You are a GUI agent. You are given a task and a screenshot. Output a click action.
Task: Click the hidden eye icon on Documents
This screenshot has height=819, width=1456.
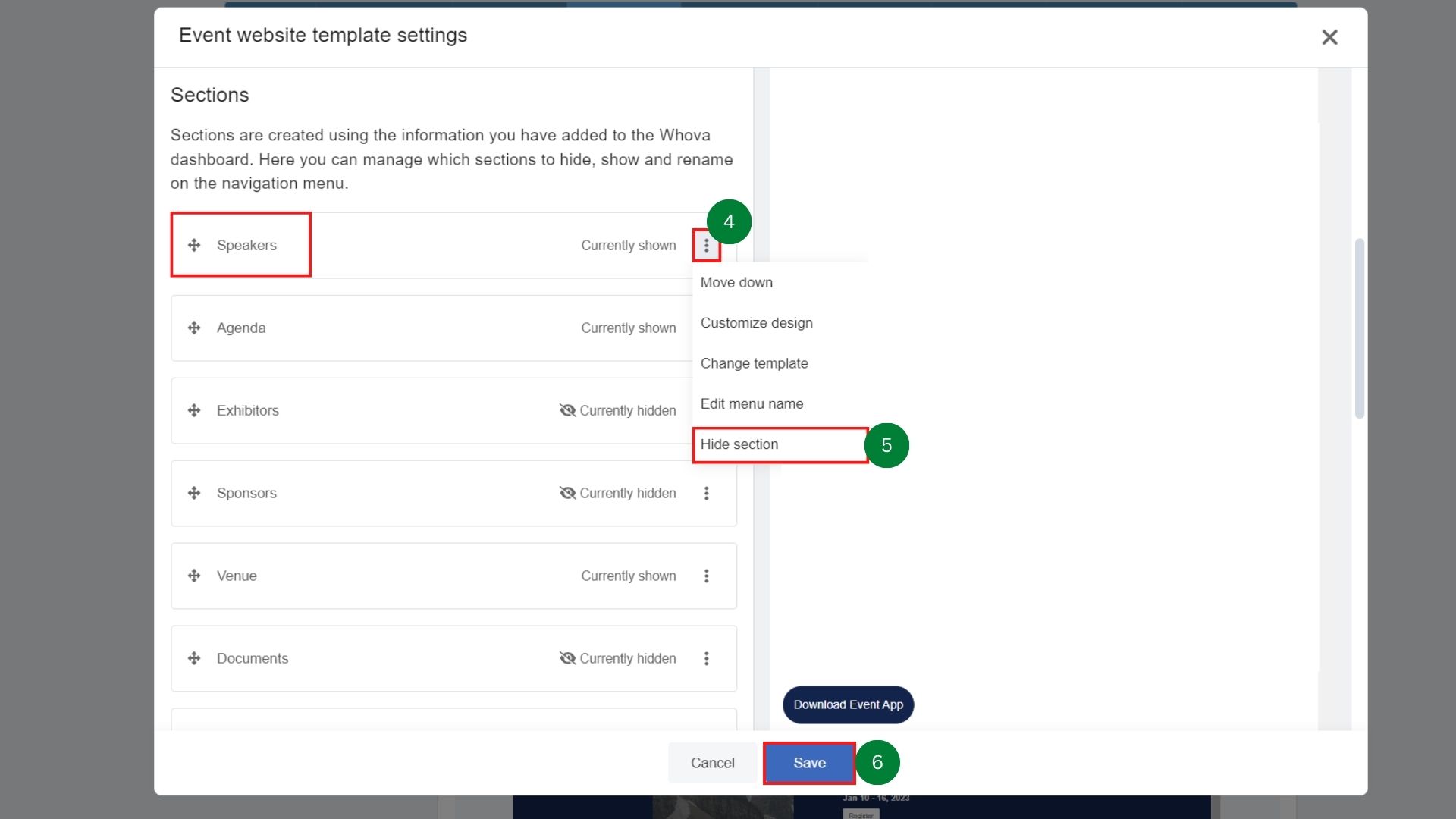point(567,658)
